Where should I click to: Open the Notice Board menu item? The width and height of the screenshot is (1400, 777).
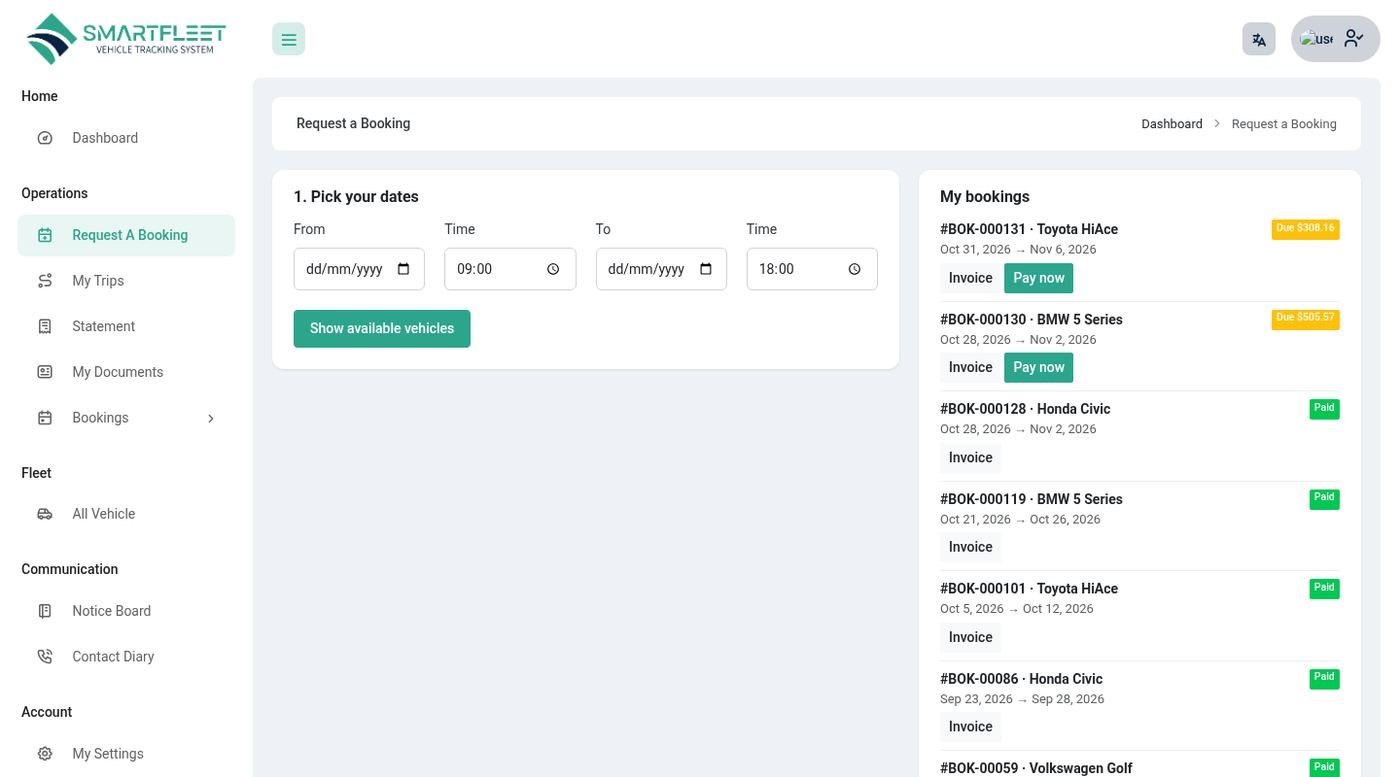(126, 611)
